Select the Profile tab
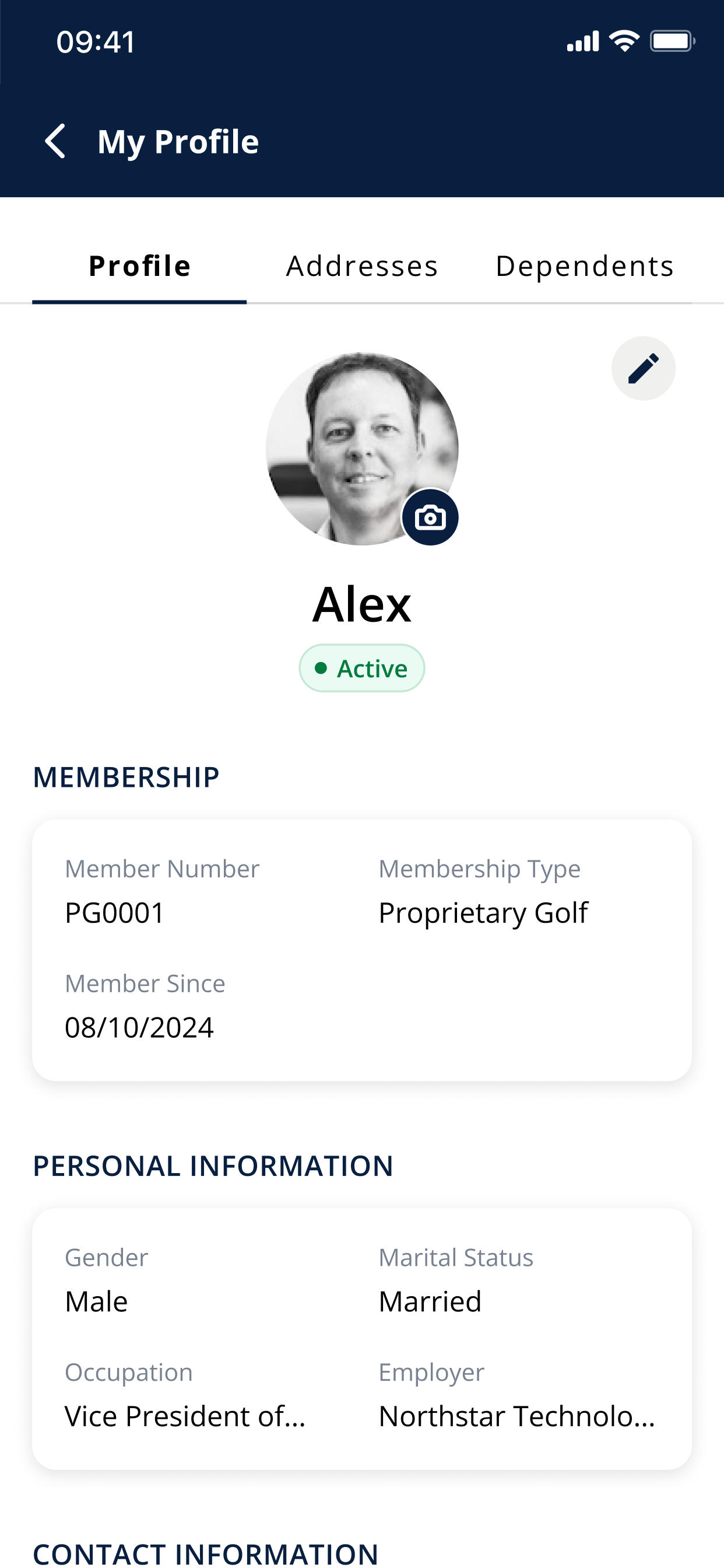The height and width of the screenshot is (1568, 724). click(x=140, y=266)
